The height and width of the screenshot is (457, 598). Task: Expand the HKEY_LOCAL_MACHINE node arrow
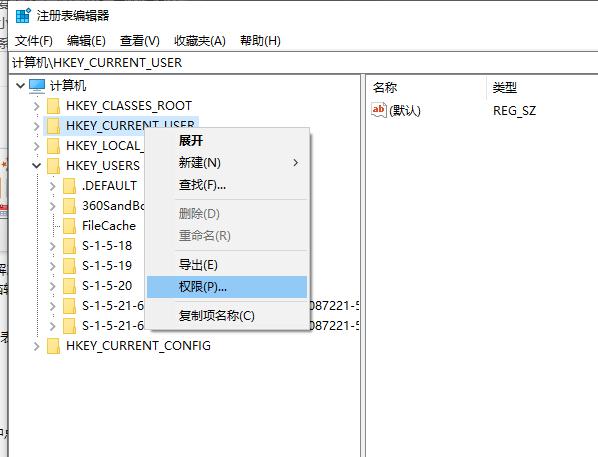click(x=37, y=146)
